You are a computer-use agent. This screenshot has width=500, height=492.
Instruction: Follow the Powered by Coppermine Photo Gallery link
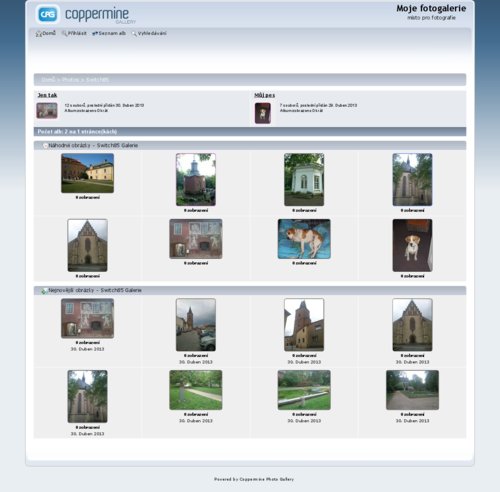click(x=254, y=479)
